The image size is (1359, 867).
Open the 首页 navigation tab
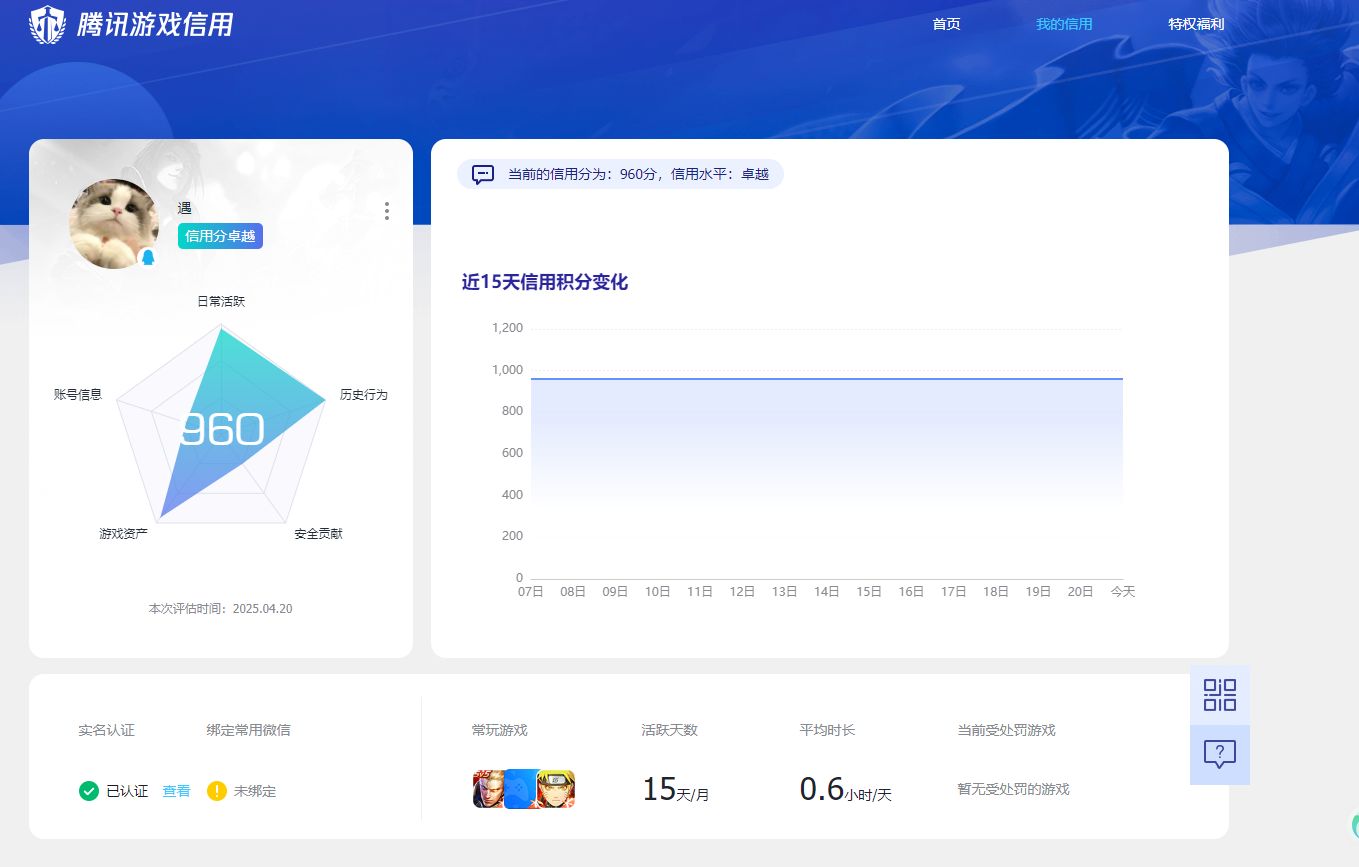[x=946, y=24]
